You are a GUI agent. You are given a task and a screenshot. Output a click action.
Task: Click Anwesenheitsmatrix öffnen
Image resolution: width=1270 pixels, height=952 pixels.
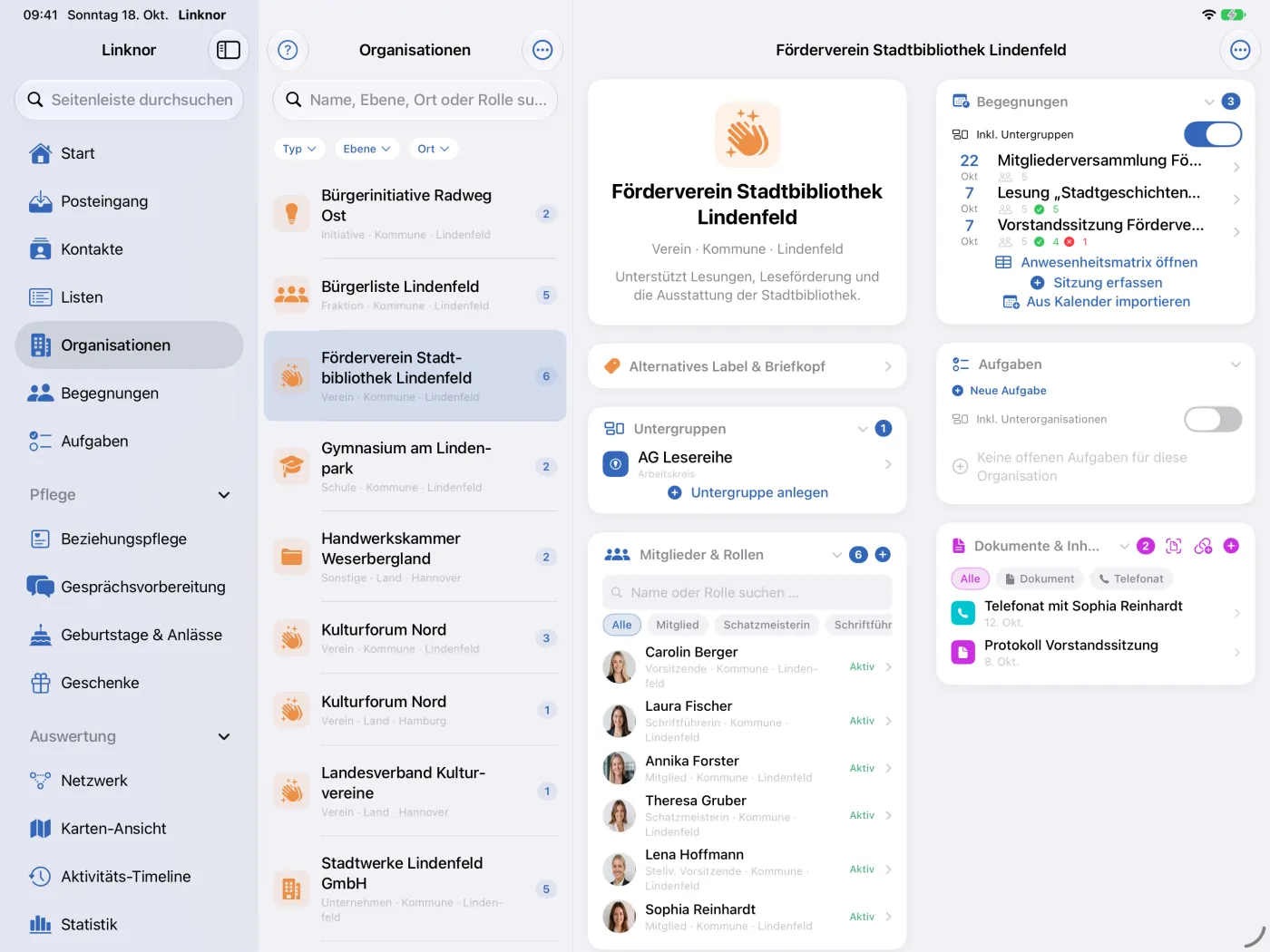coord(1097,262)
